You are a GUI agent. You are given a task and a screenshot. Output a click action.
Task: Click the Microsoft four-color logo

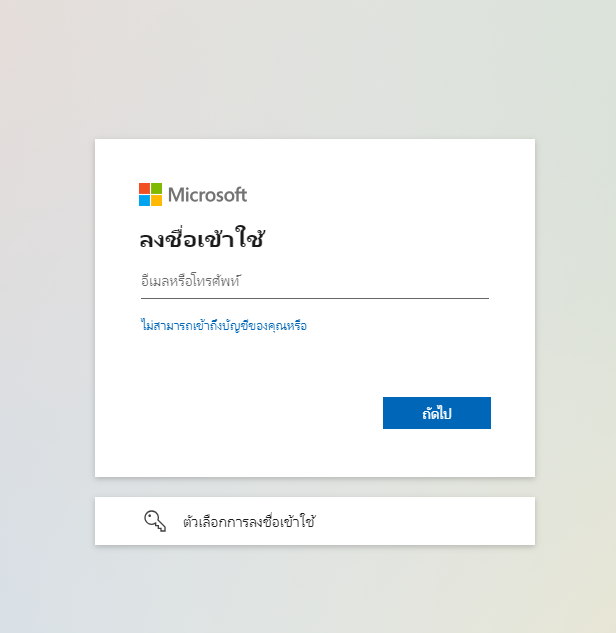pyautogui.click(x=150, y=194)
